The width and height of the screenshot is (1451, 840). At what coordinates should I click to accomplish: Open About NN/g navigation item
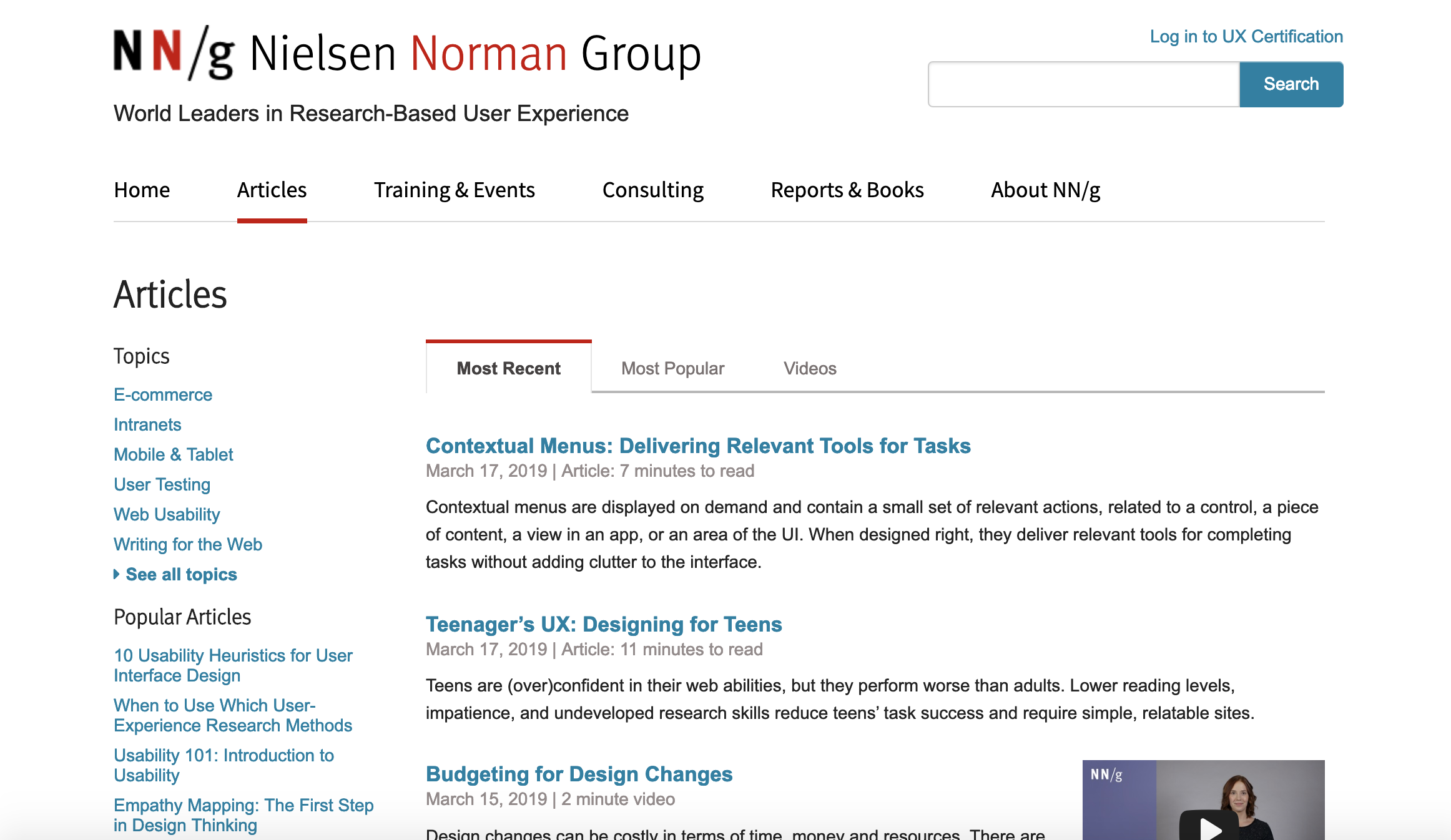point(1045,190)
